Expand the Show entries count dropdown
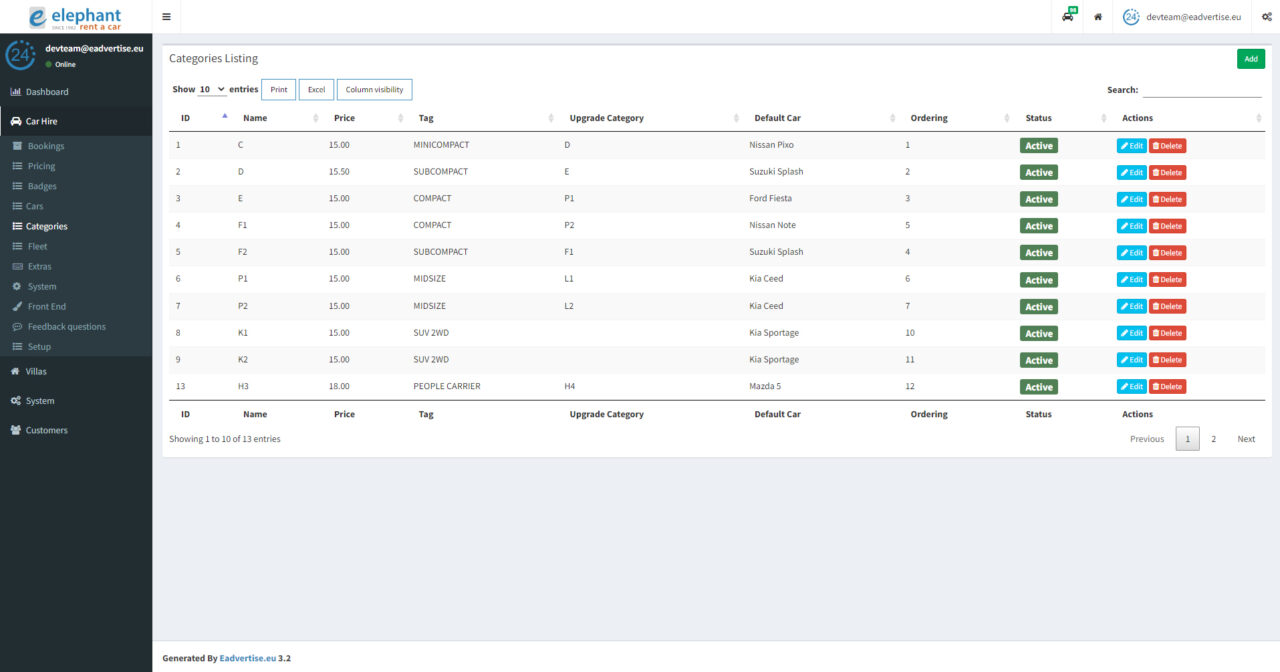The width and height of the screenshot is (1280, 672). tap(212, 90)
